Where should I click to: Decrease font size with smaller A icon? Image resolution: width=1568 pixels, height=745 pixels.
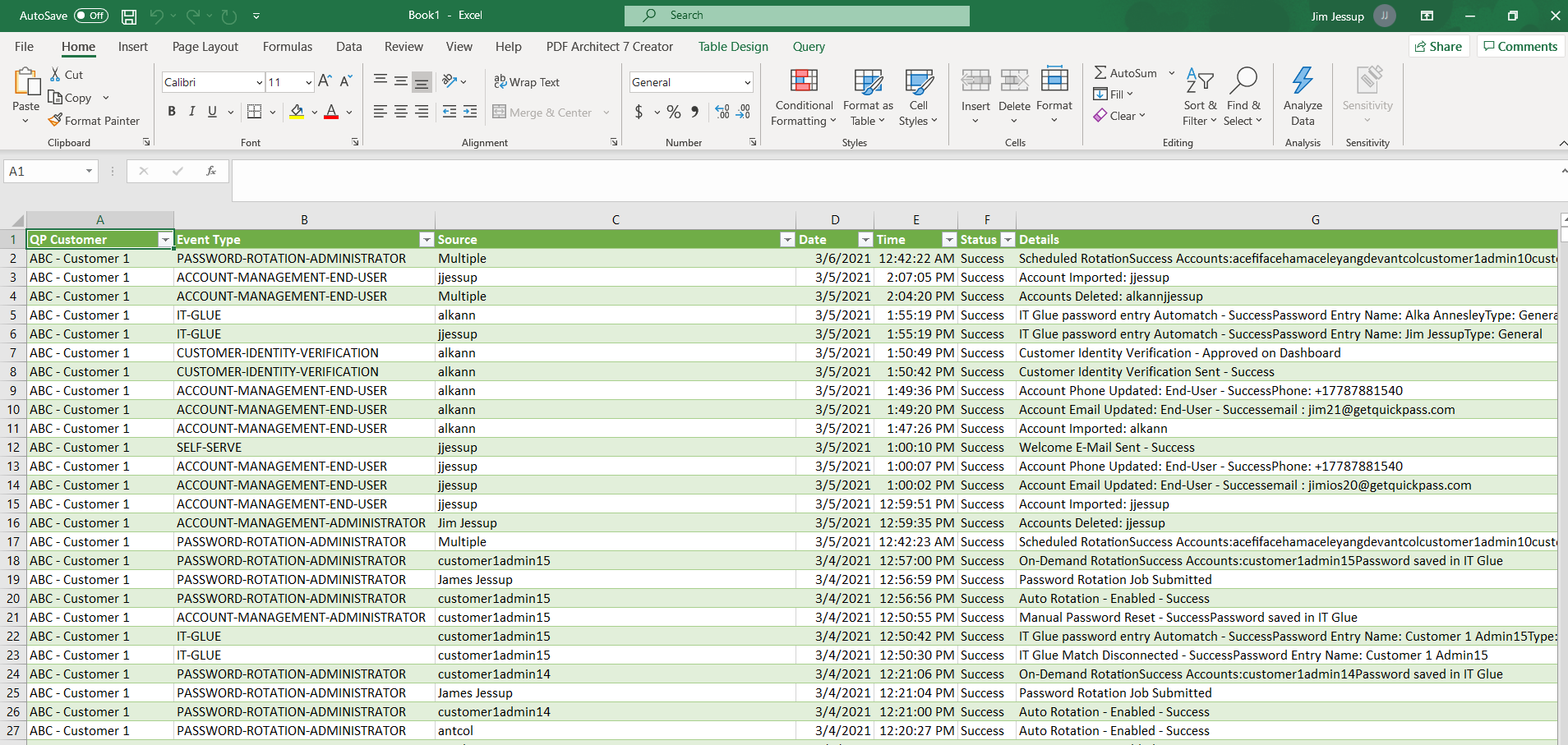[x=346, y=80]
